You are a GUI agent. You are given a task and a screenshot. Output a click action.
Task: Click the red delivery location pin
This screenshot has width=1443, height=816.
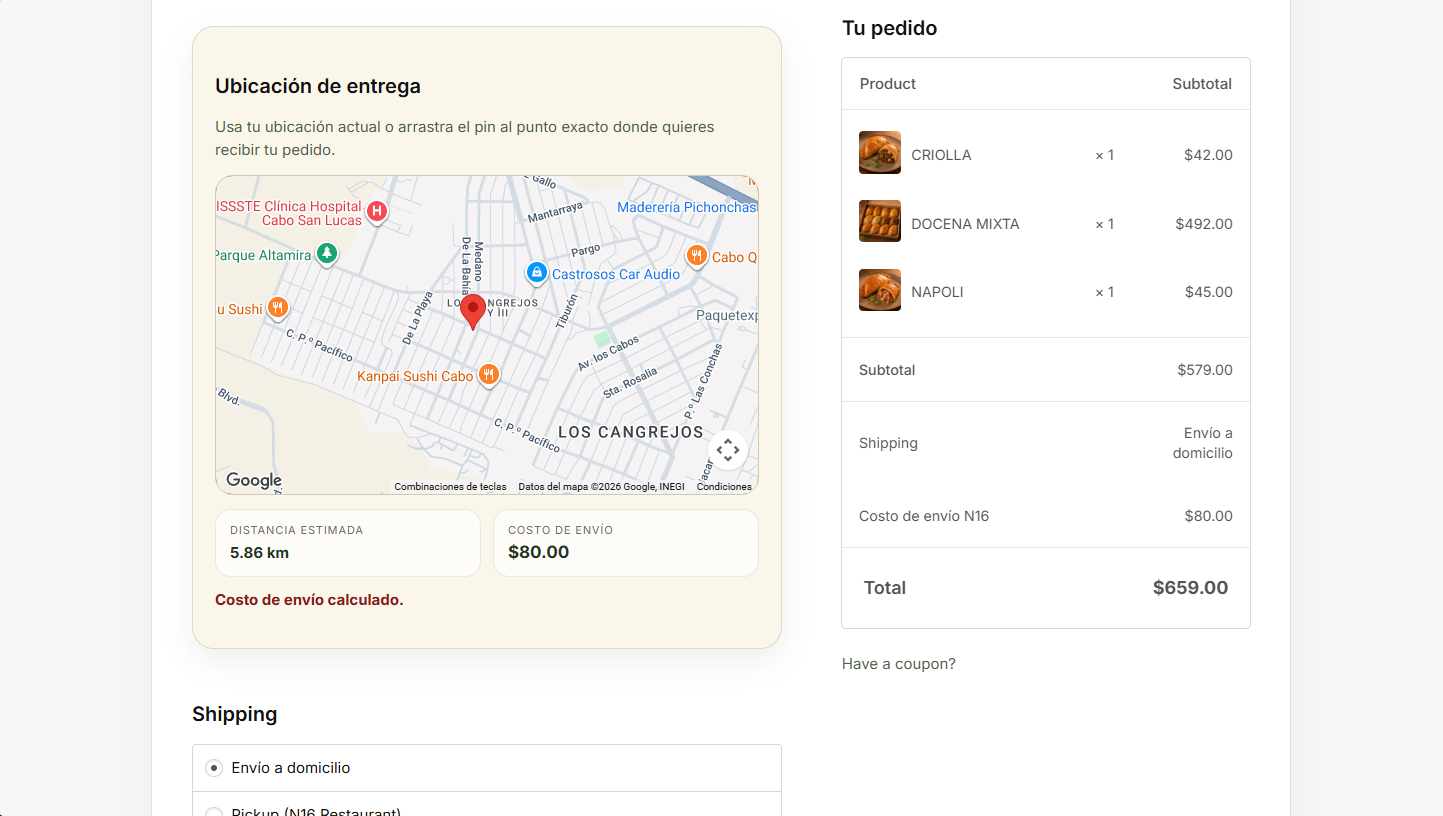[x=473, y=312]
